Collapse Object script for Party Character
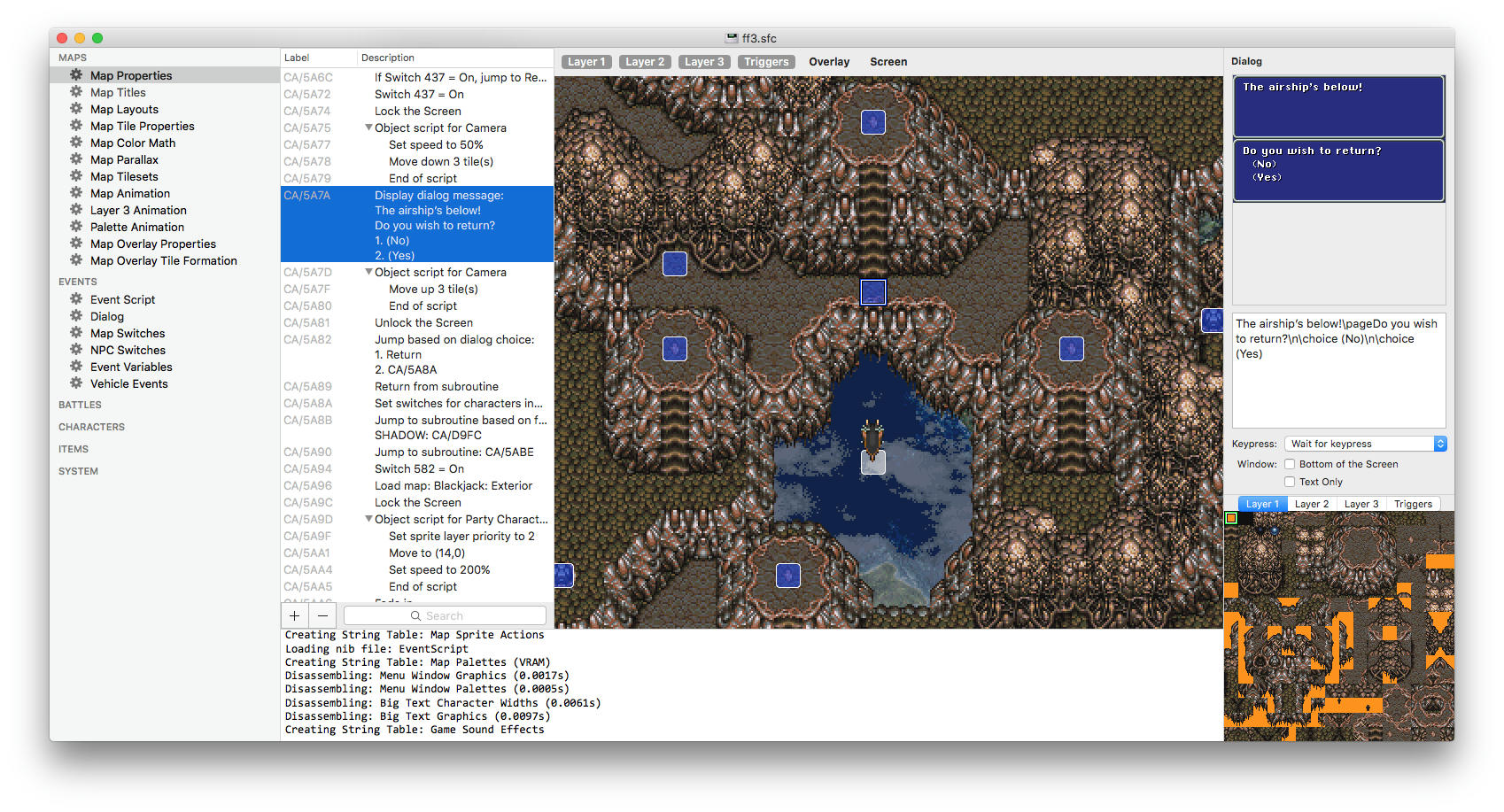Viewport: 1504px width, 812px height. (x=368, y=519)
